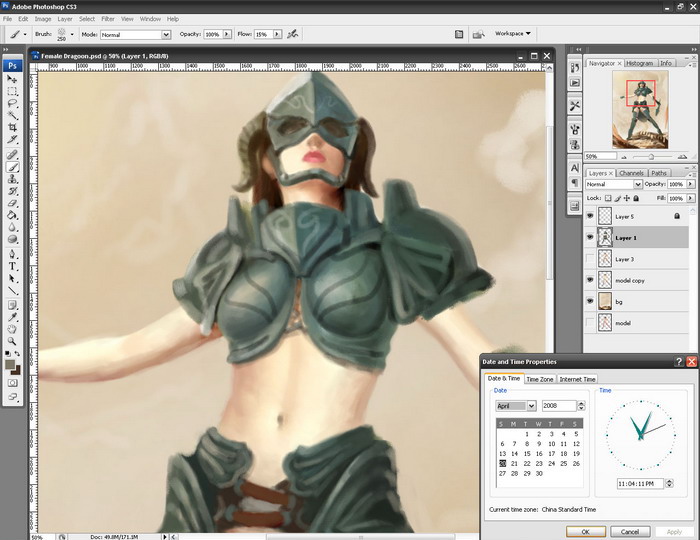This screenshot has width=700, height=540.
Task: Select the History Brush tool
Action: (x=12, y=191)
